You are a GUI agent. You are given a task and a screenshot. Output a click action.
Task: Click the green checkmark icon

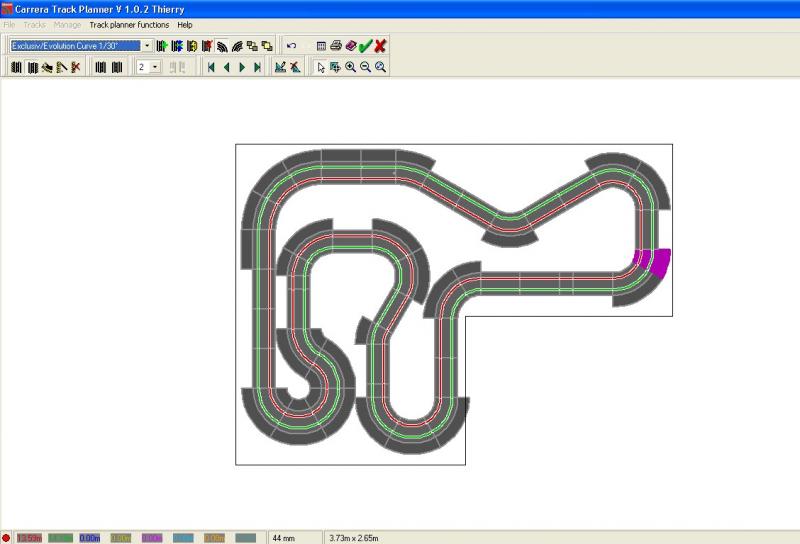(x=365, y=46)
